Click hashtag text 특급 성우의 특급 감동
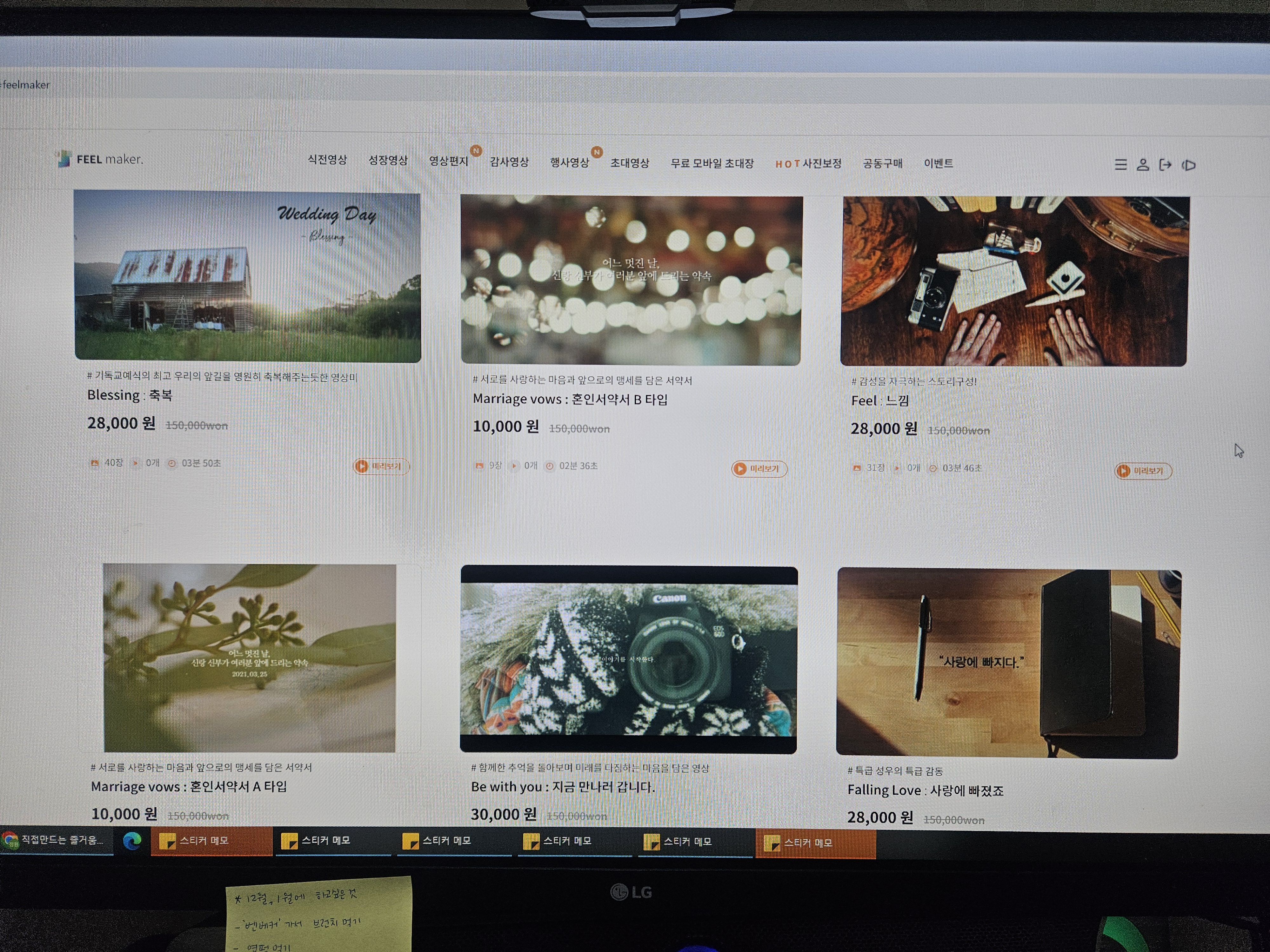Viewport: 1270px width, 952px height. point(895,771)
